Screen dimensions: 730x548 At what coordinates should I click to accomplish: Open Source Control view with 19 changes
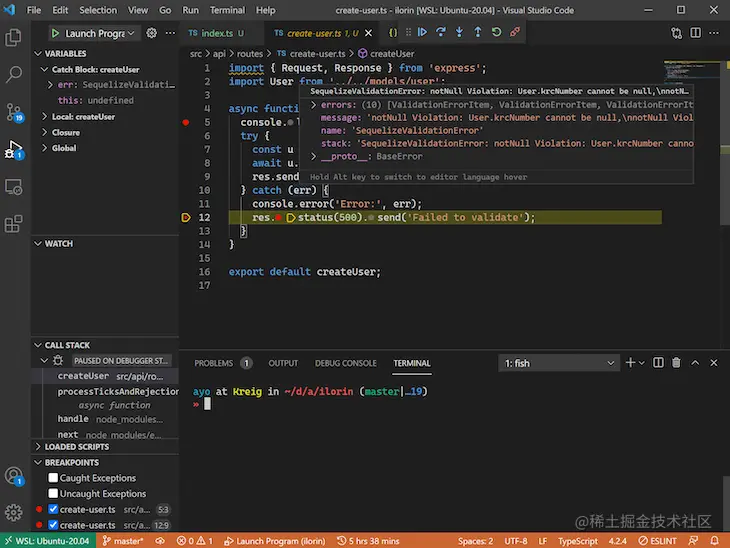14,112
